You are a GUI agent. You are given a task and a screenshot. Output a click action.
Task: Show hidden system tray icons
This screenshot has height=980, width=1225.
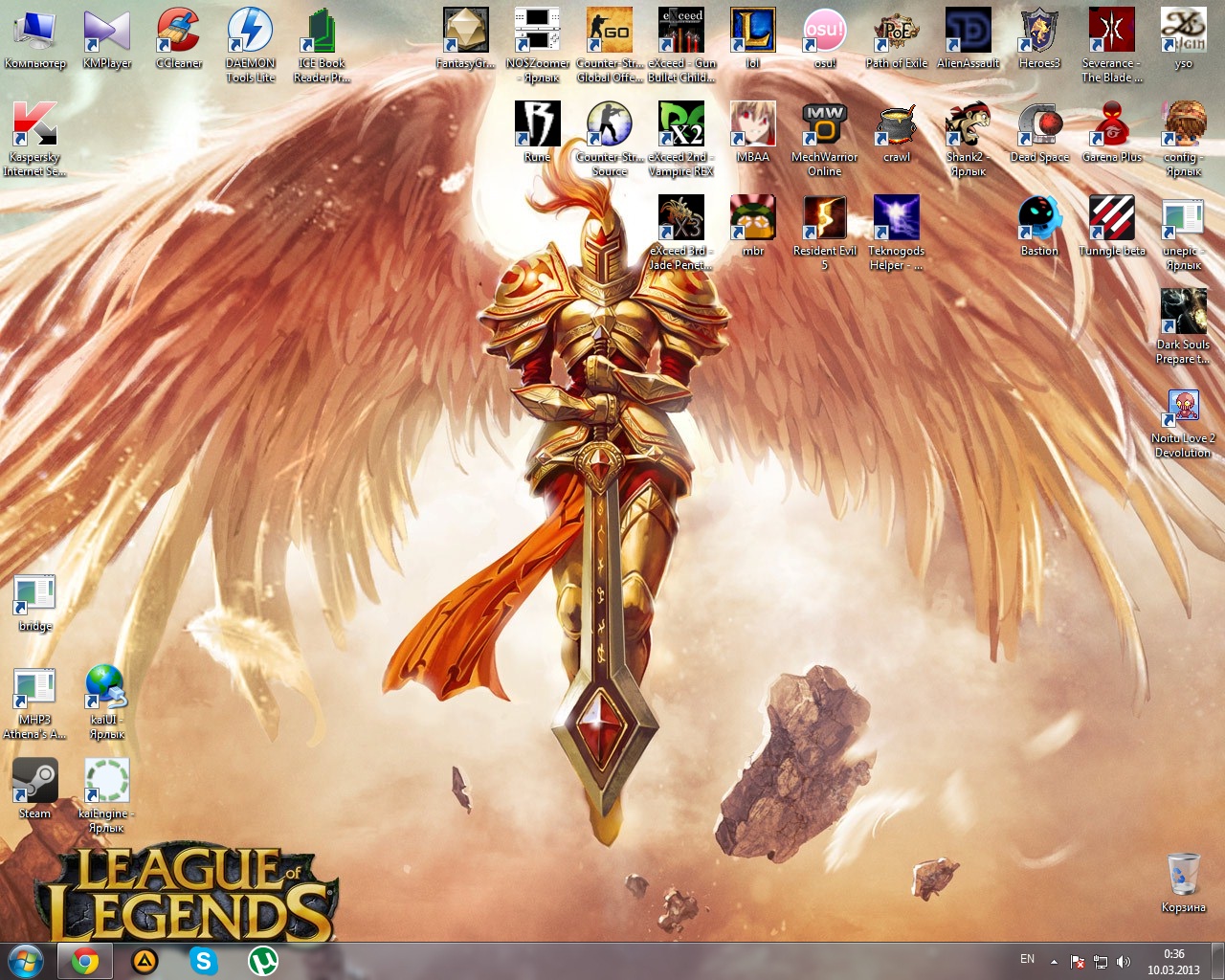[x=1054, y=962]
